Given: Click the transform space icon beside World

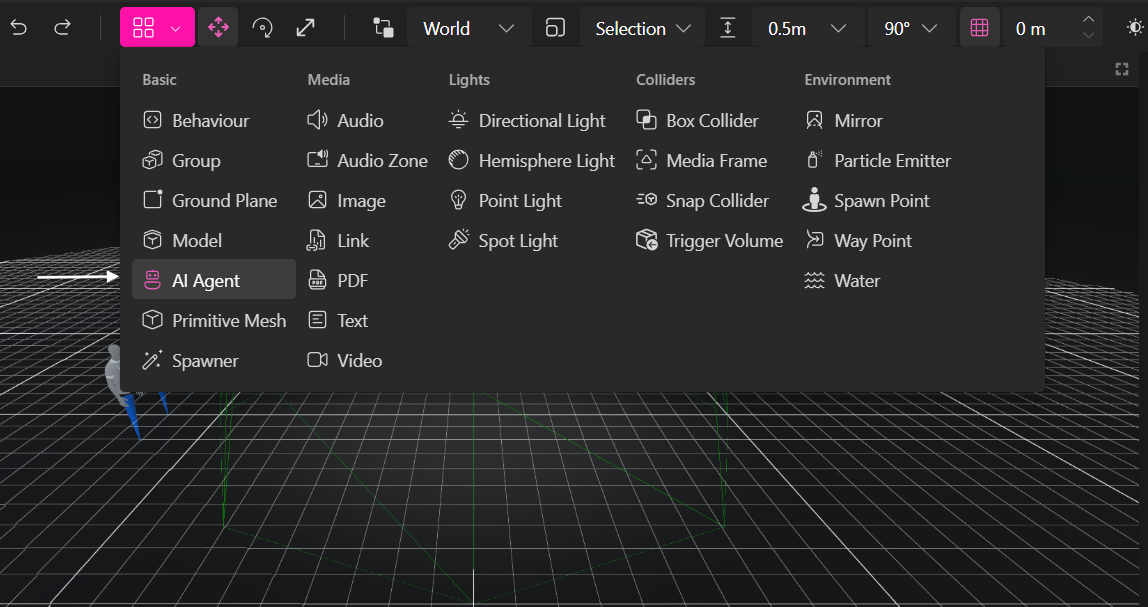Looking at the screenshot, I should pos(384,29).
